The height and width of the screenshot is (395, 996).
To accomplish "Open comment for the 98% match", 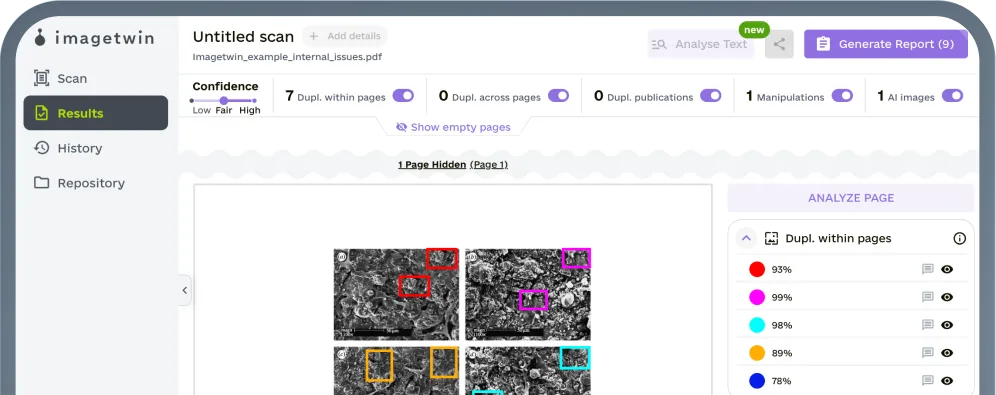I will pyautogui.click(x=927, y=325).
